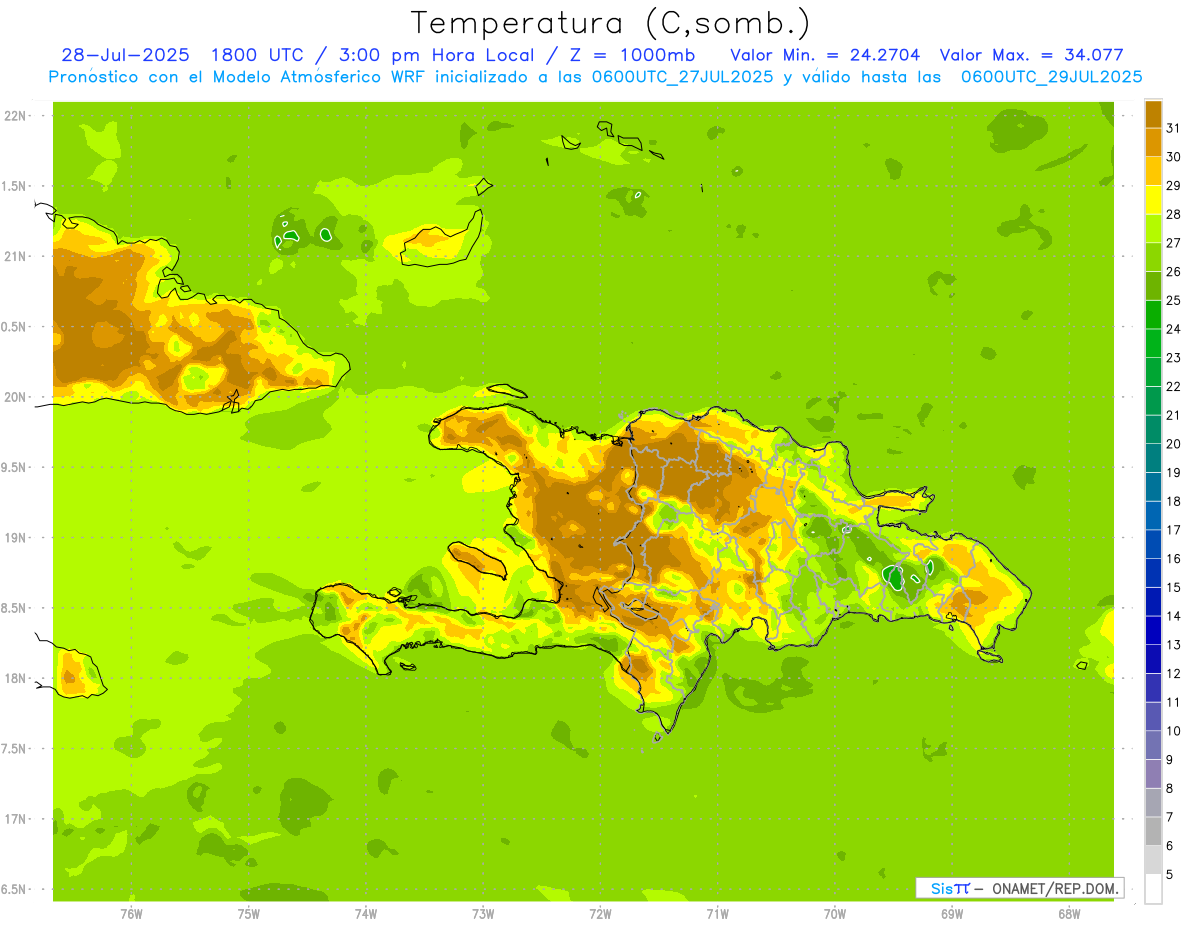Screen dimensions: 1200x927
Task: Click the legend value "10"
Action: tap(1173, 731)
